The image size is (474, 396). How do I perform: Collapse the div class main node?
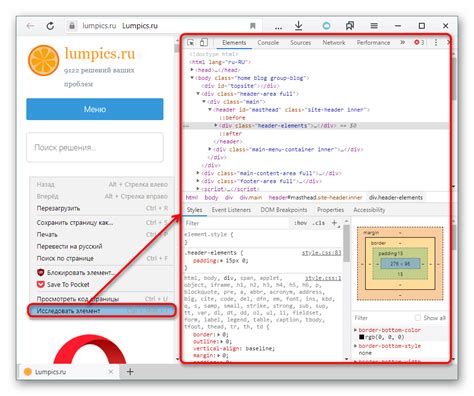click(x=204, y=102)
